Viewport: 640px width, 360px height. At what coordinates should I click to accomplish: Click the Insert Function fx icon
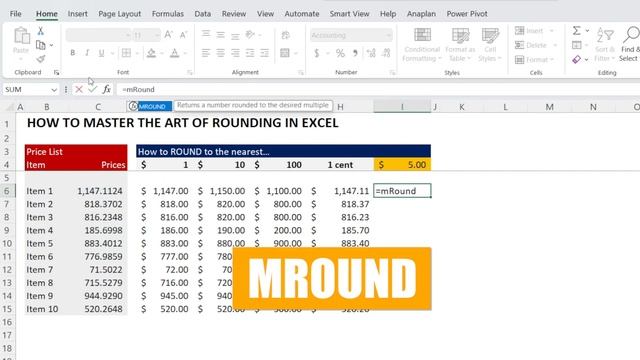tap(107, 89)
